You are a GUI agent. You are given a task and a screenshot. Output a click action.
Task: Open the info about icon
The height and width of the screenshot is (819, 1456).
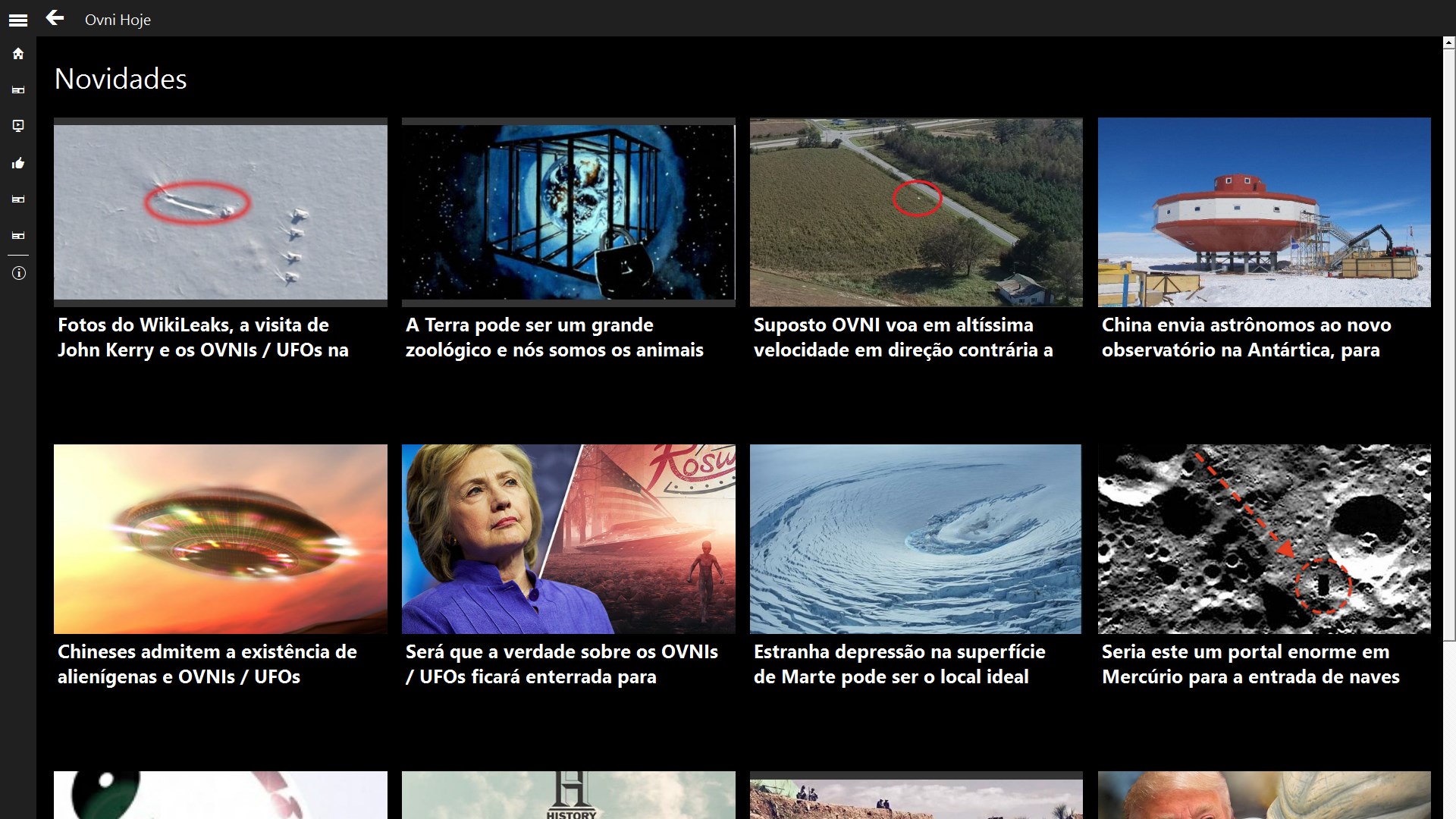coord(18,273)
